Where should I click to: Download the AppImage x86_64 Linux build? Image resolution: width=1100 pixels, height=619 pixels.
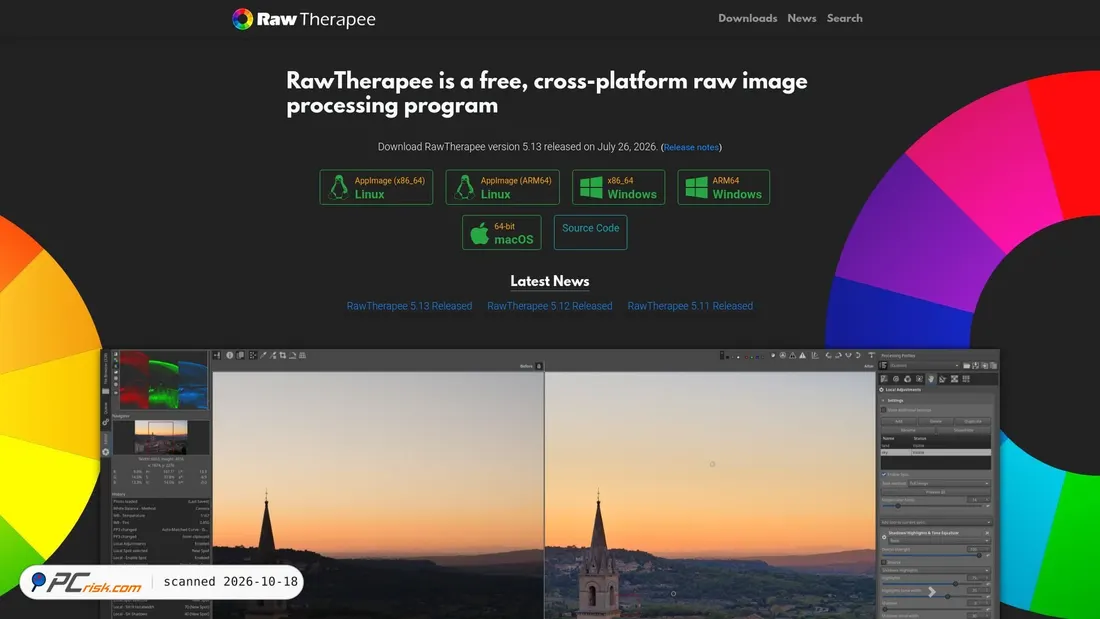376,187
